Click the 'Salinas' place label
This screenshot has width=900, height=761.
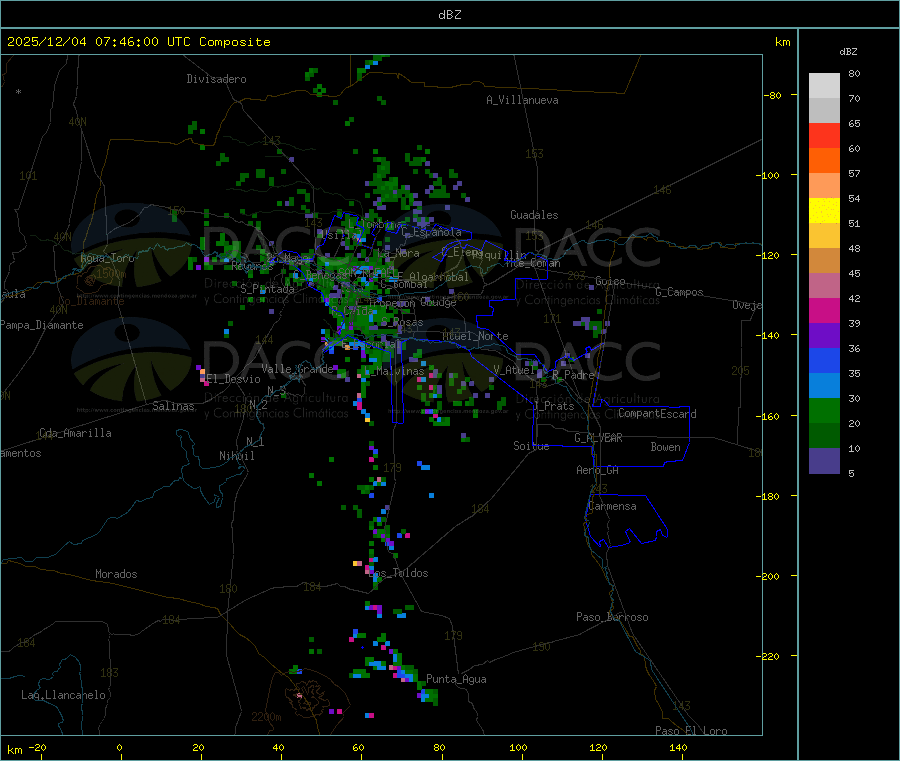173,406
